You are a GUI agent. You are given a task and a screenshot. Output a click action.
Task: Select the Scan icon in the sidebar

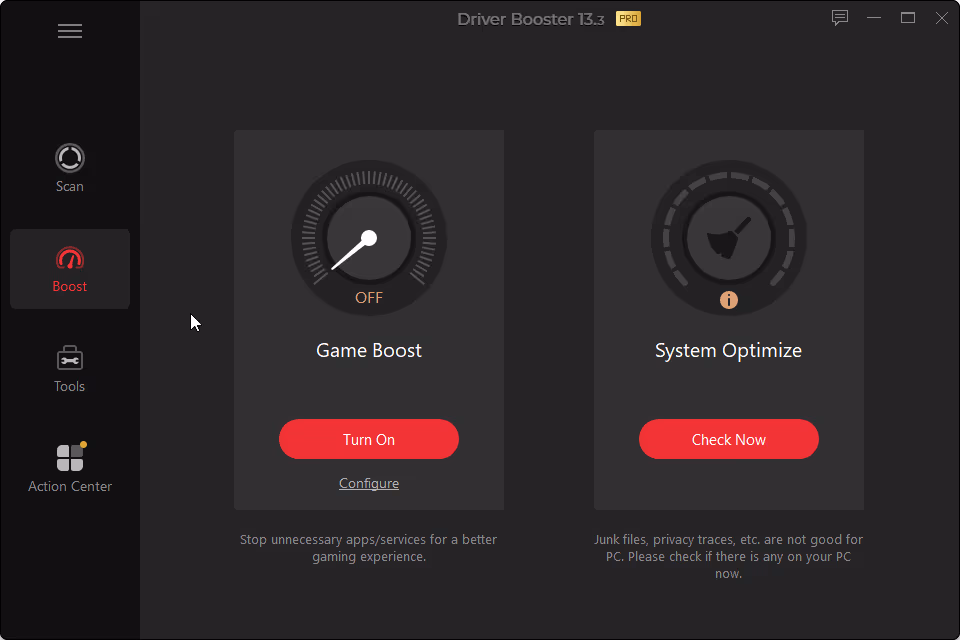pyautogui.click(x=70, y=158)
